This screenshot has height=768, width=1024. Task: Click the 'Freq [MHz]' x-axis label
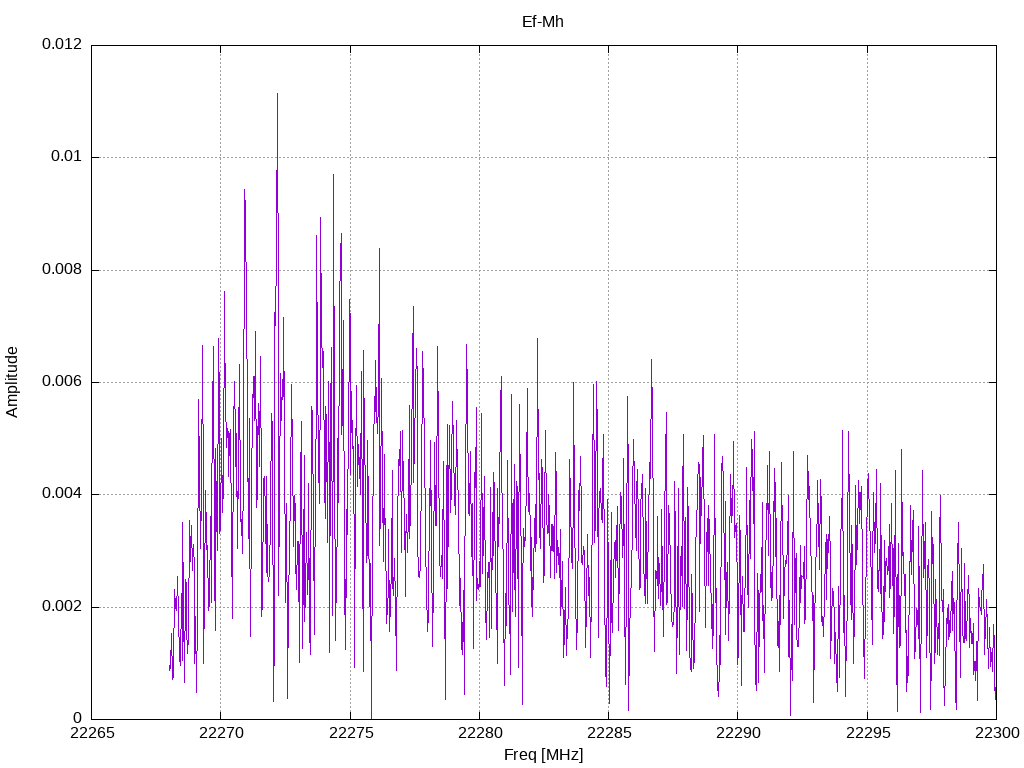pos(543,755)
